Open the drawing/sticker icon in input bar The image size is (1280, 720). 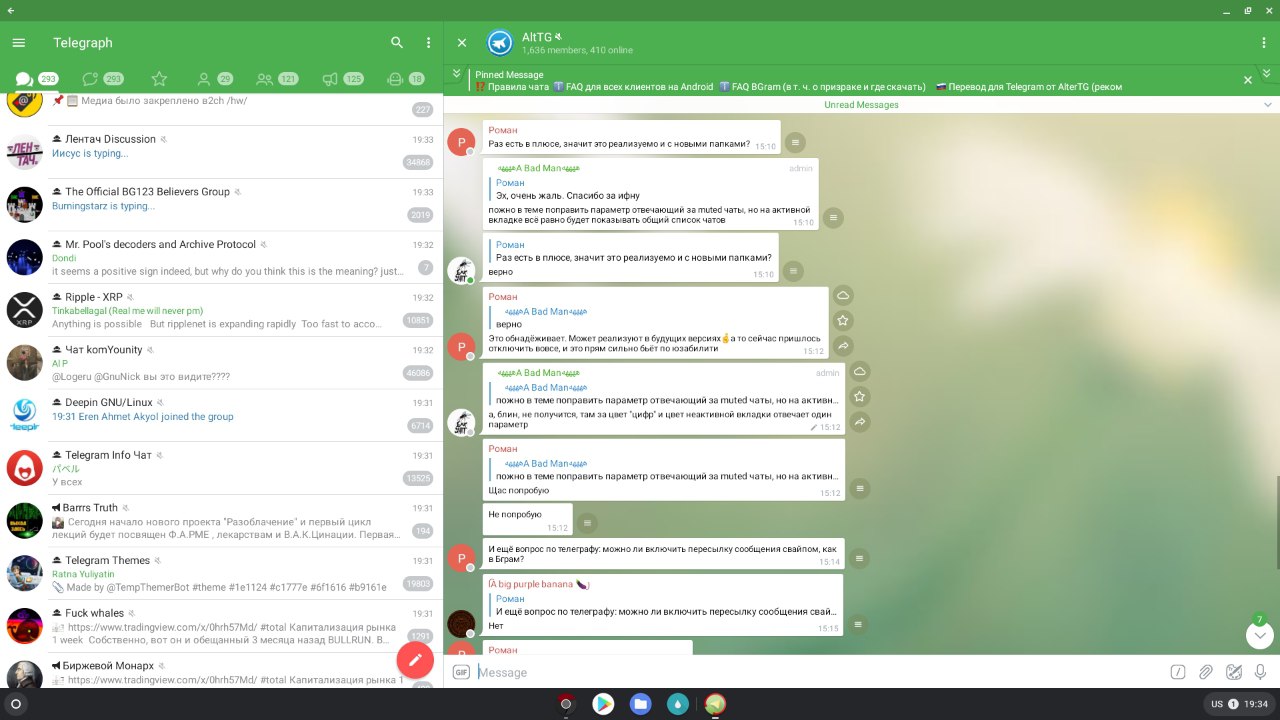[1234, 672]
